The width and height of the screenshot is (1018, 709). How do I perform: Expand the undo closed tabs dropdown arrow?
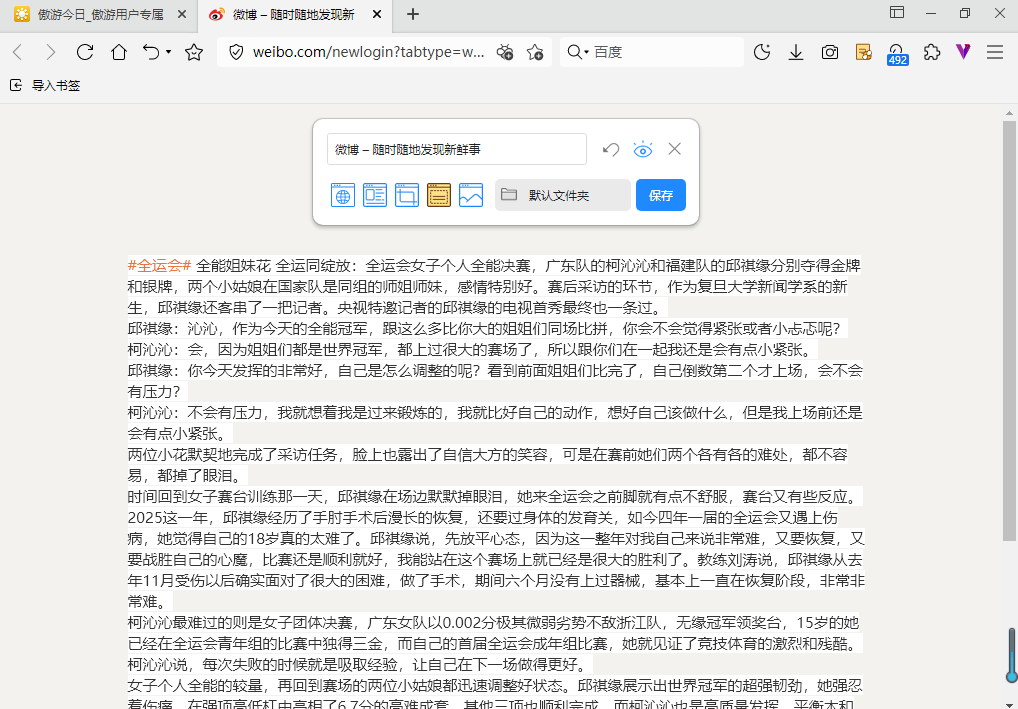[169, 52]
